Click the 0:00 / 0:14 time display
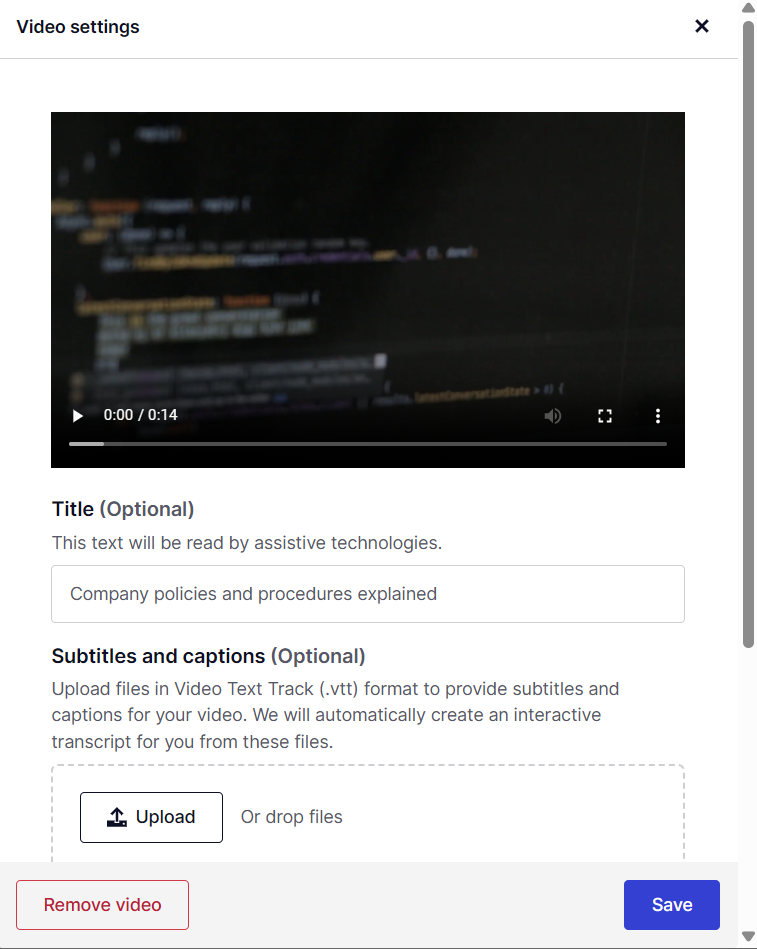757x949 pixels. tap(140, 415)
